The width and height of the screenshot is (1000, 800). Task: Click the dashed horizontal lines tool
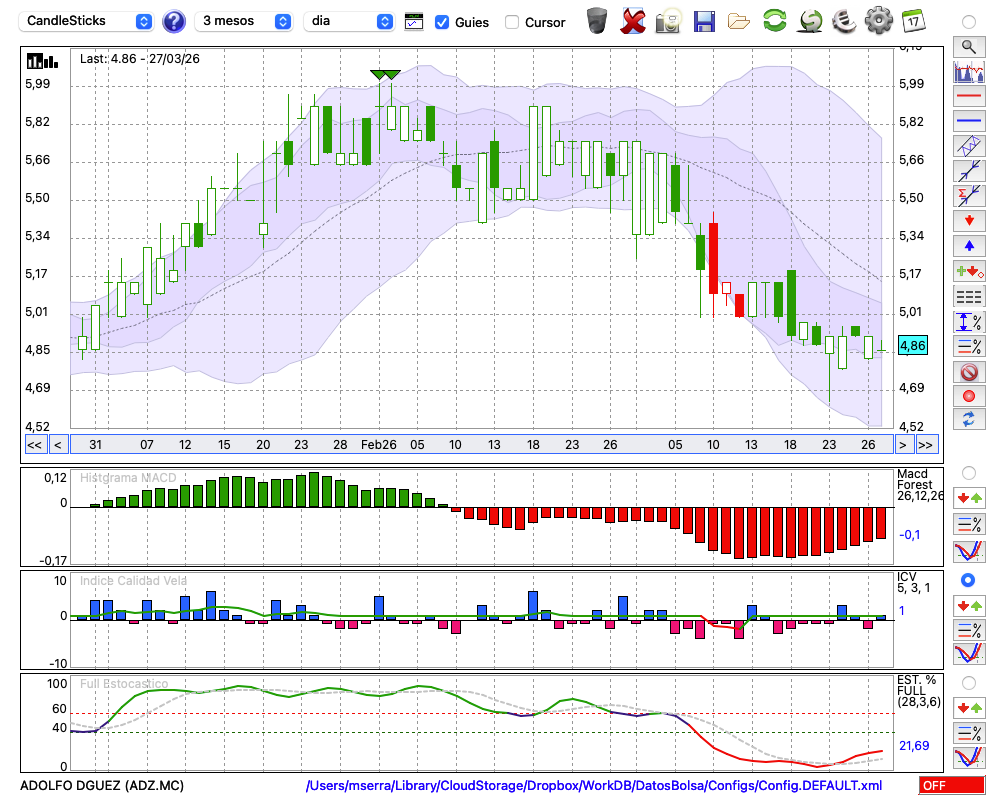click(x=969, y=296)
